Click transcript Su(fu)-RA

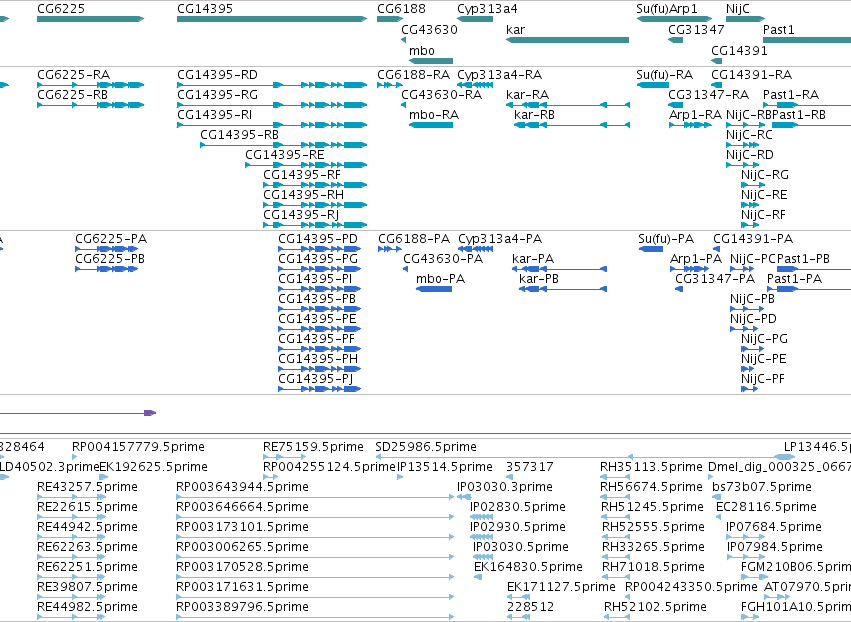click(665, 75)
